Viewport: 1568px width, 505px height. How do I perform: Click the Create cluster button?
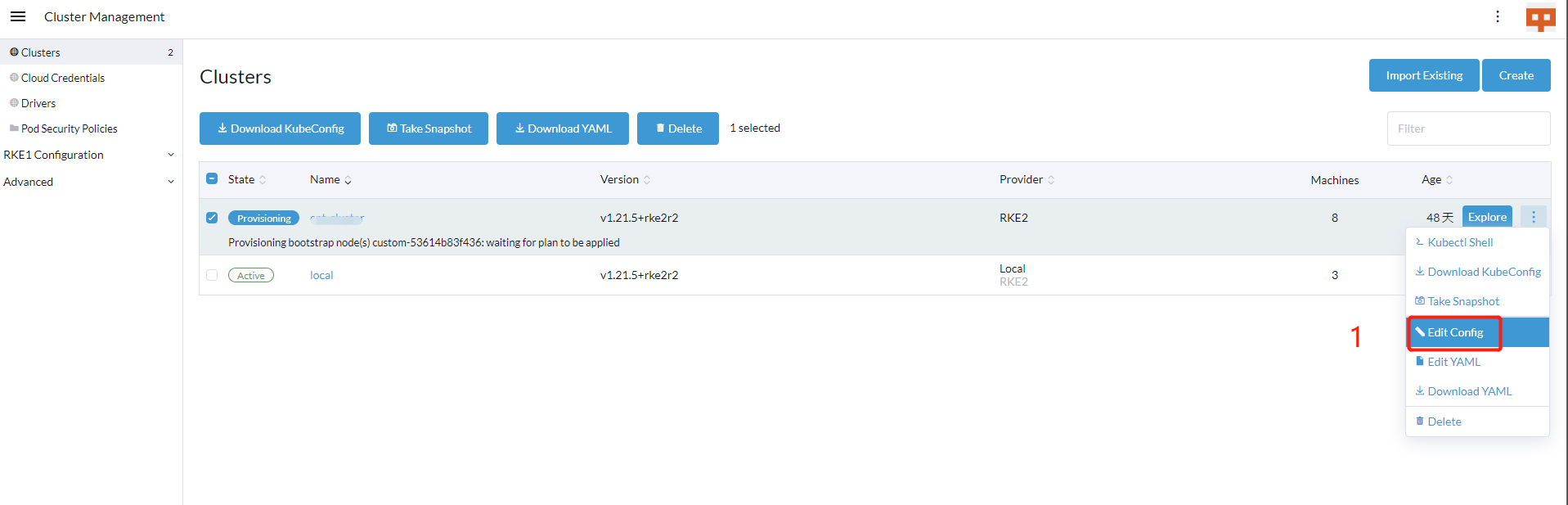coord(1516,75)
